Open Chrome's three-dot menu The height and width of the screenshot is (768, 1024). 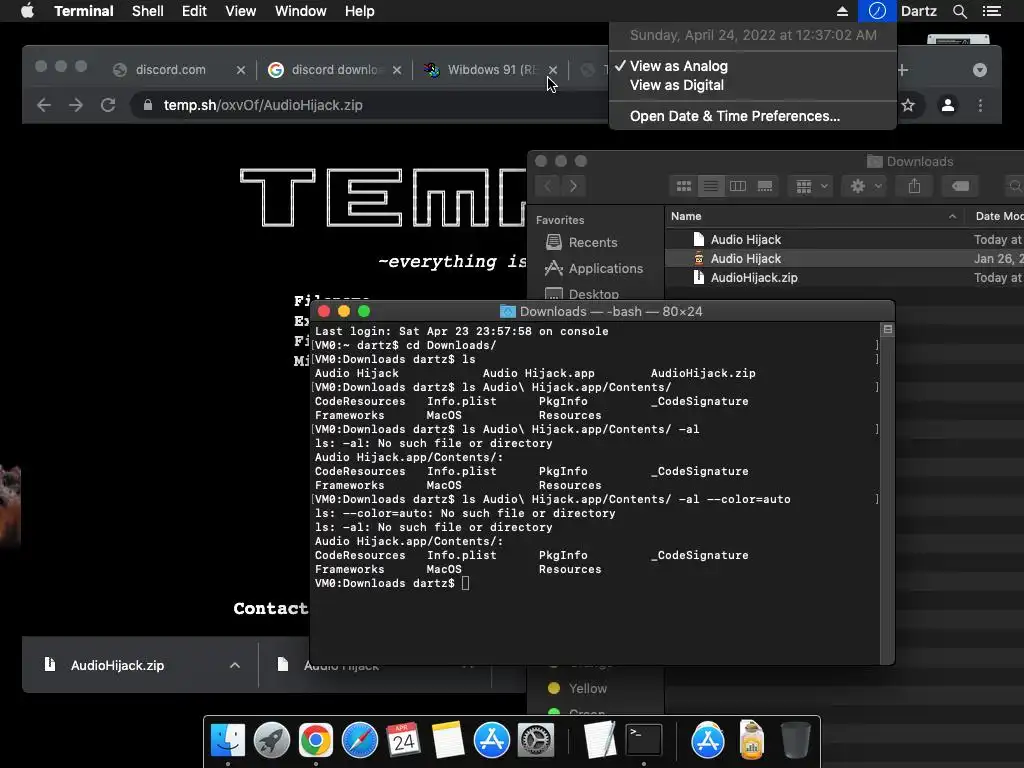tap(980, 105)
